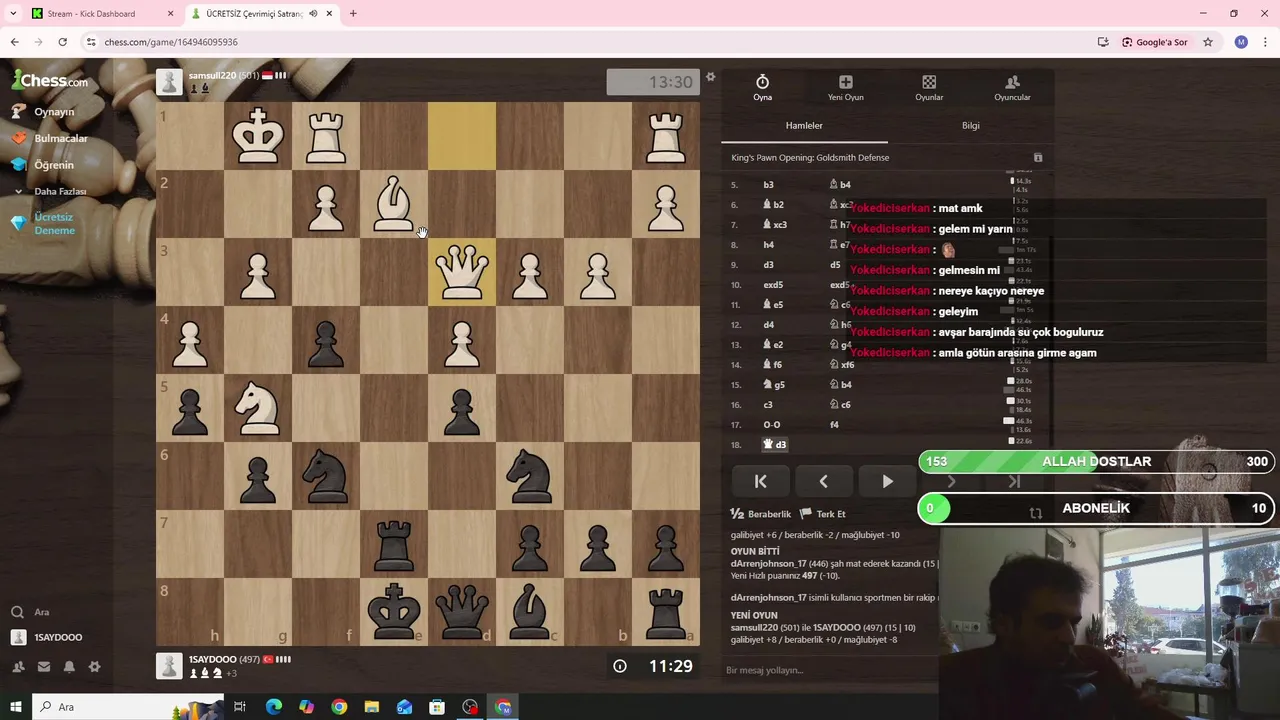
Task: Open the friends icon in sidebar bottom
Action: point(18,667)
